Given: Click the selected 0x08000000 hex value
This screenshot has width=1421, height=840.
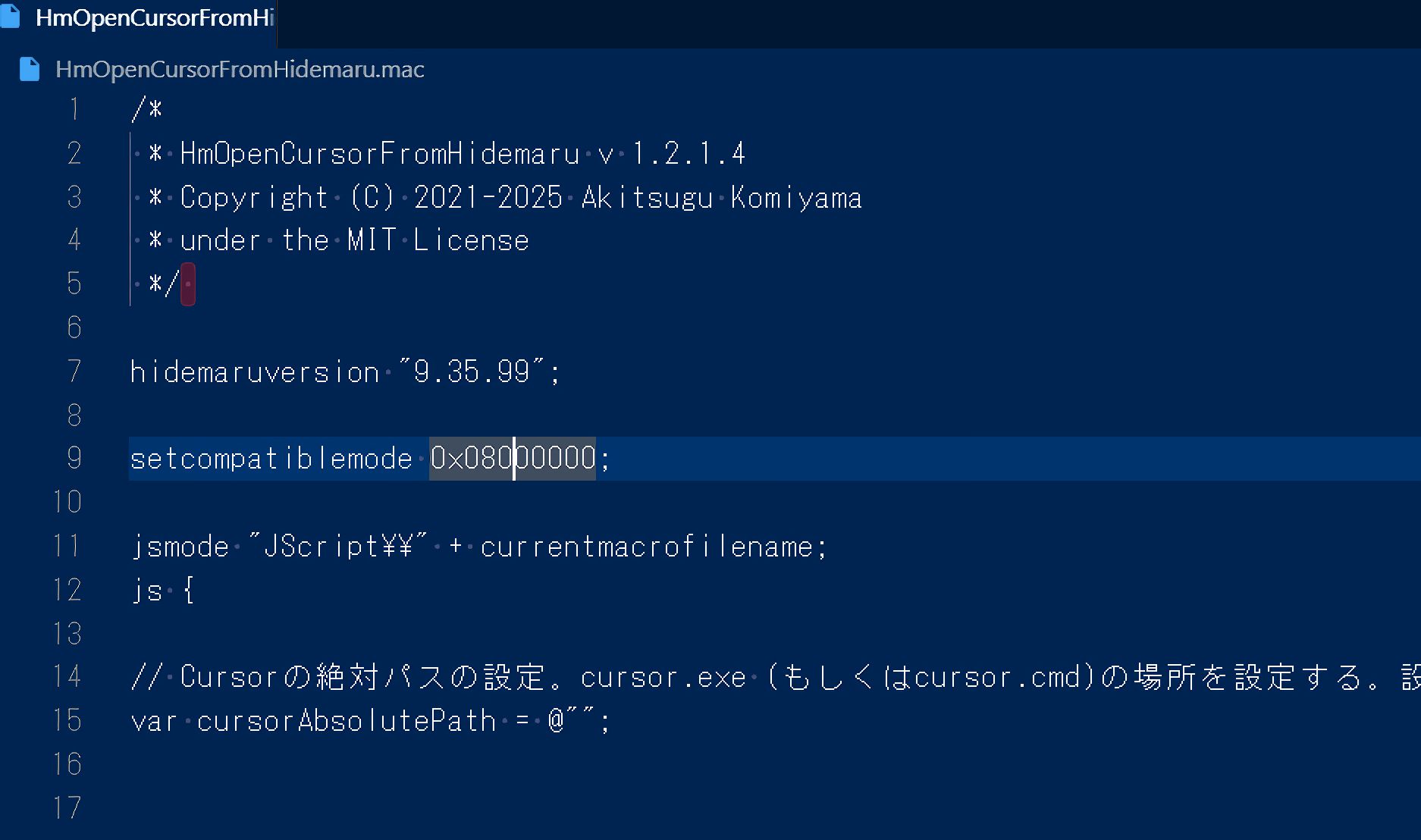Looking at the screenshot, I should 513,459.
